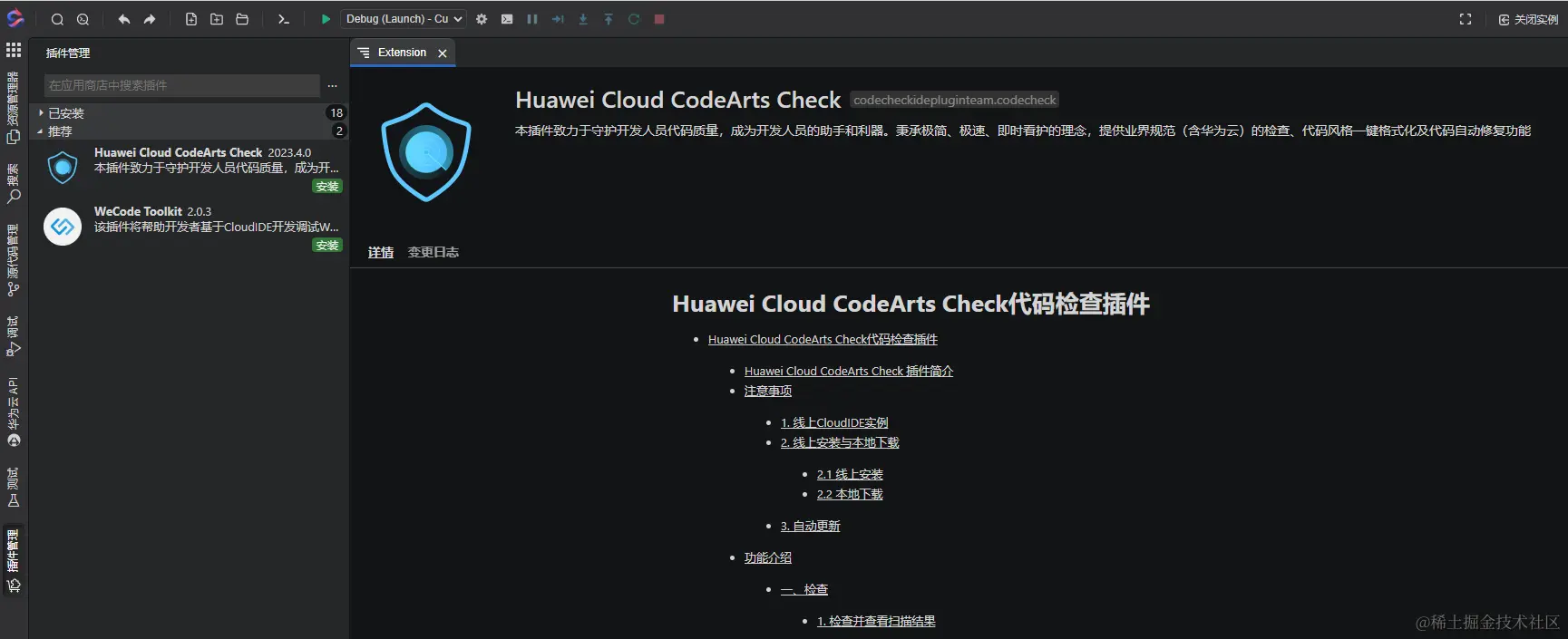Click the debug step over icon
This screenshot has width=1568, height=639.
[558, 19]
